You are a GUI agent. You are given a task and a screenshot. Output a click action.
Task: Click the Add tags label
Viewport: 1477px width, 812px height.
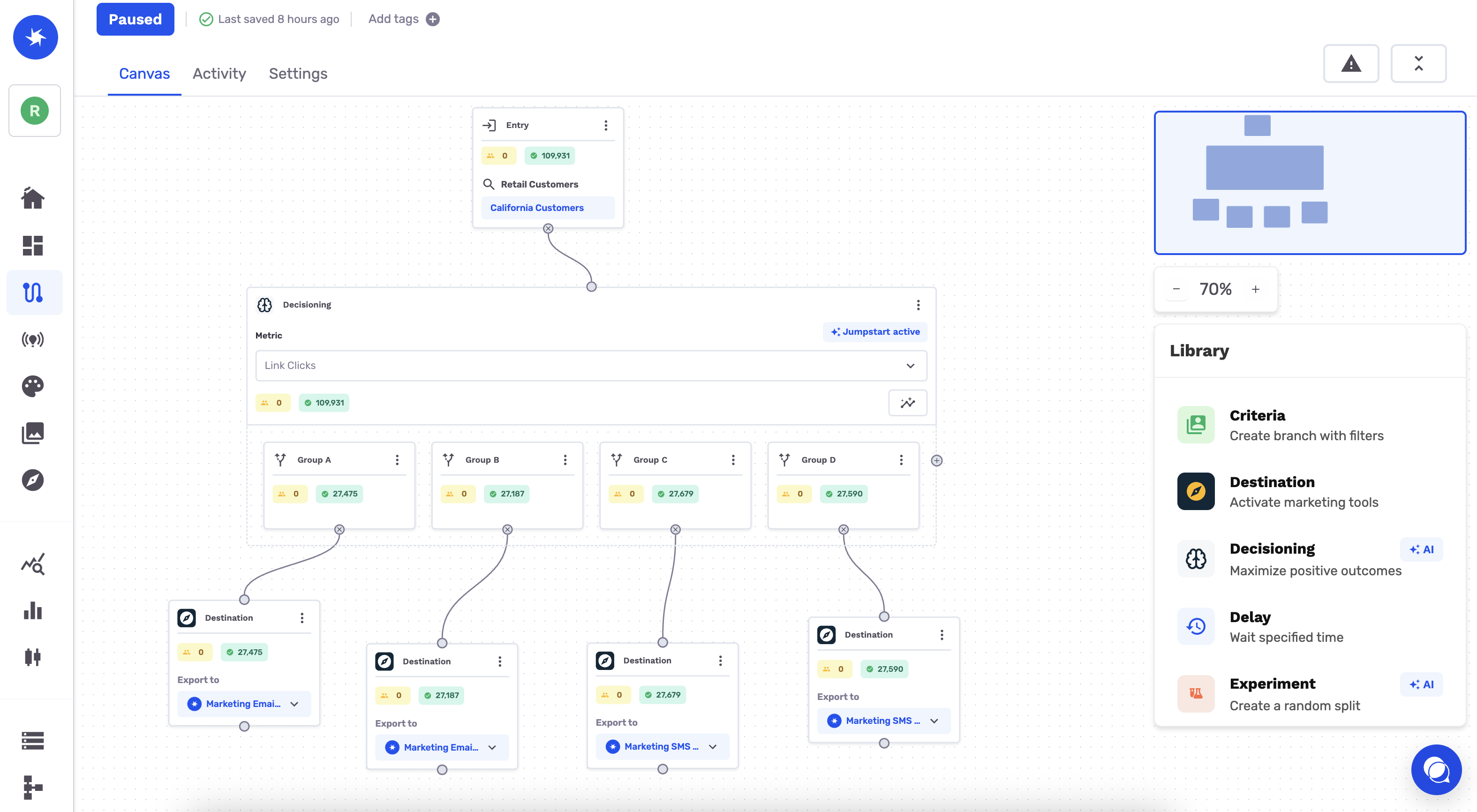393,19
